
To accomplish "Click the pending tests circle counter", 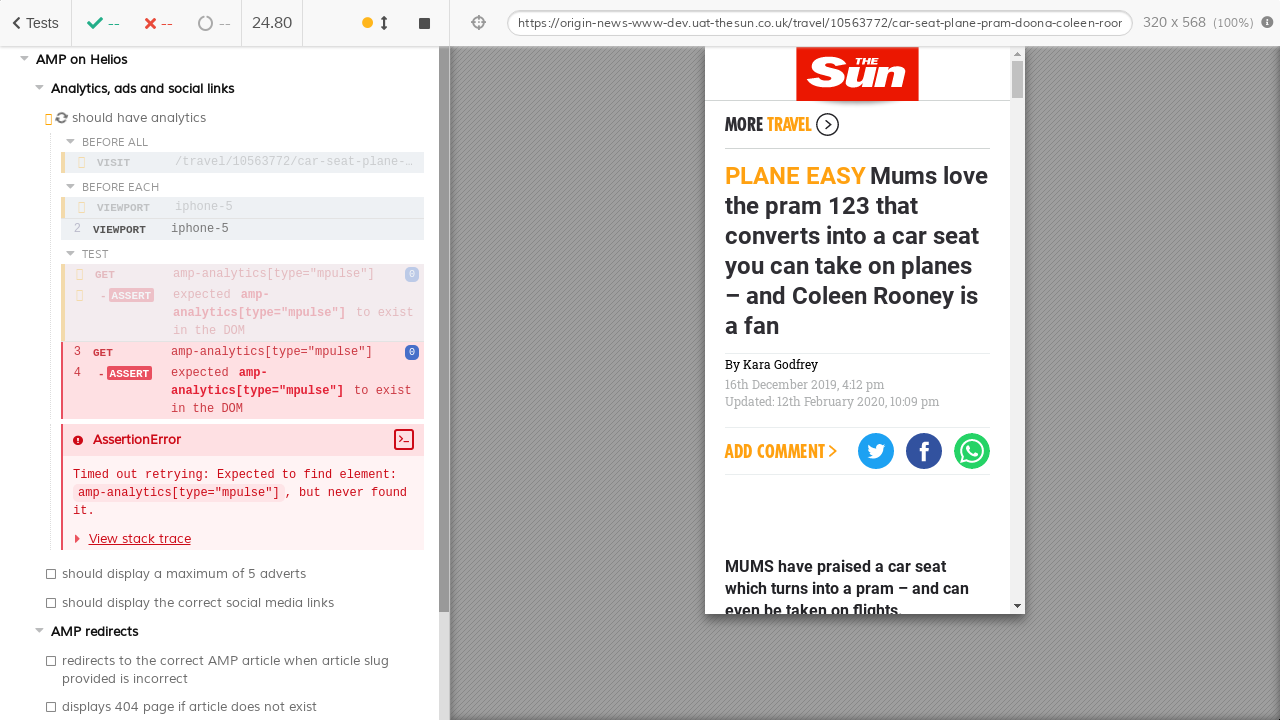I will pos(214,23).
